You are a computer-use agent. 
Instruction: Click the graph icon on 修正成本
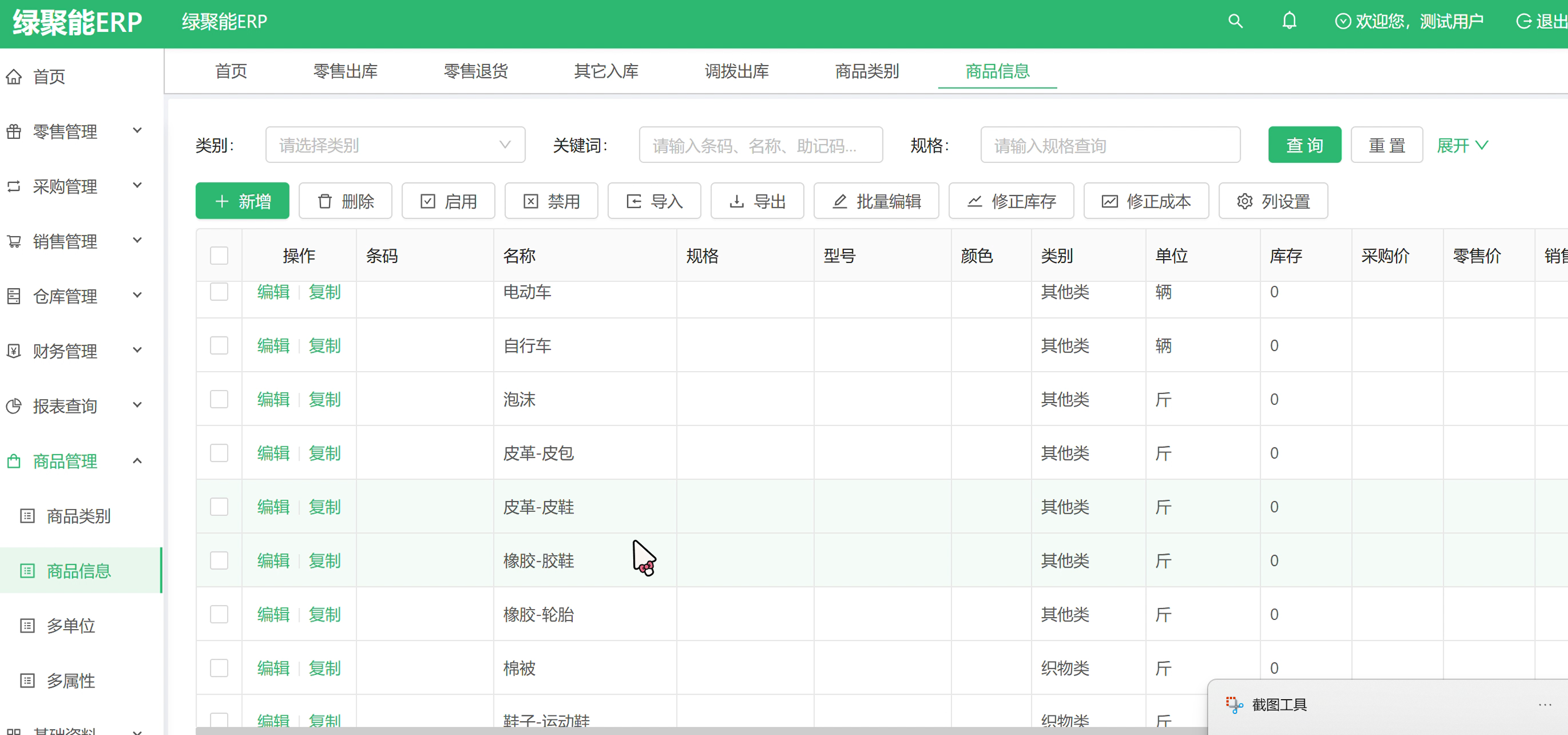pos(1110,202)
